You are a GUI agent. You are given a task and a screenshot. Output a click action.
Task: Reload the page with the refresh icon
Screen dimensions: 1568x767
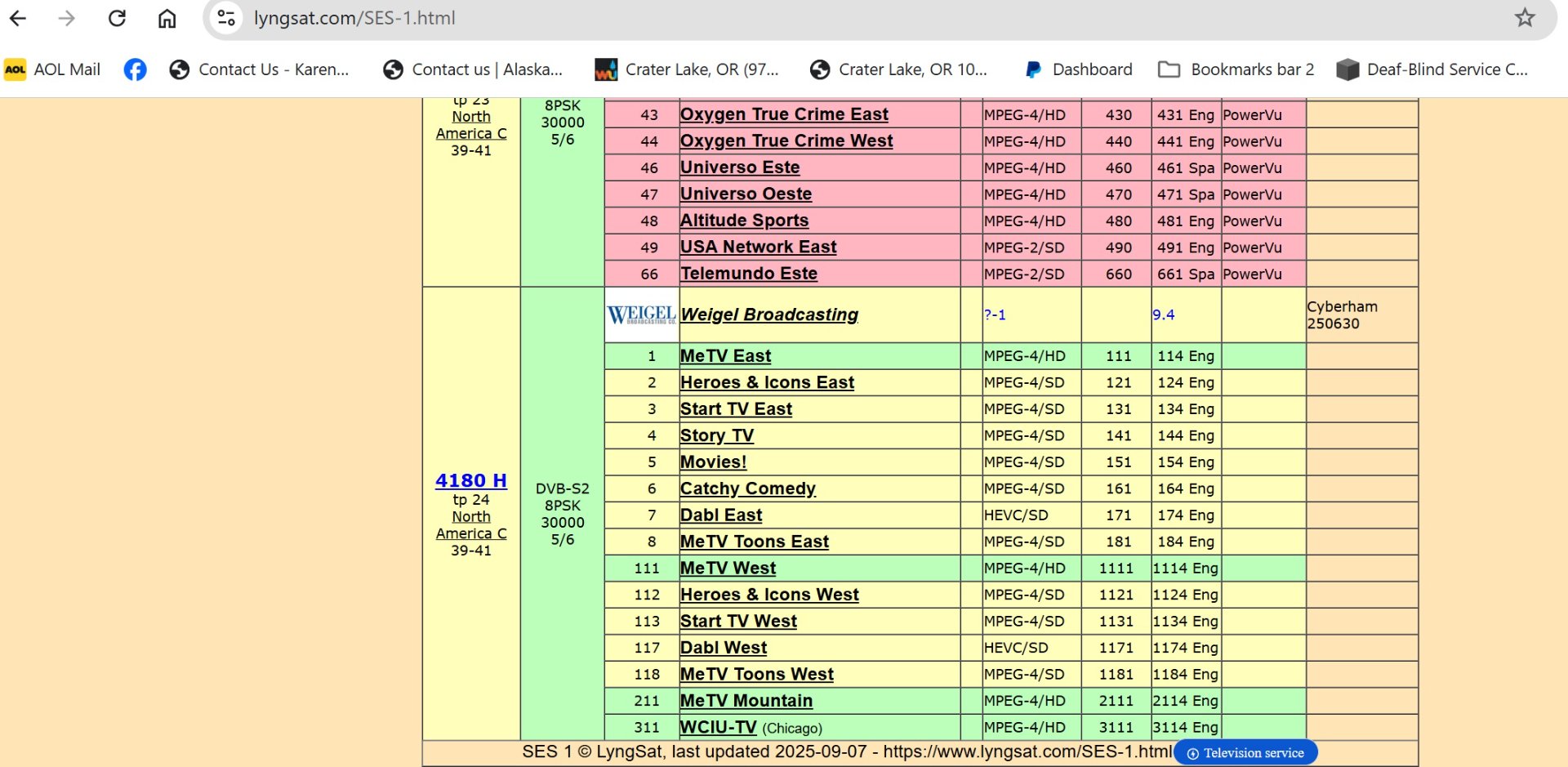pos(117,18)
